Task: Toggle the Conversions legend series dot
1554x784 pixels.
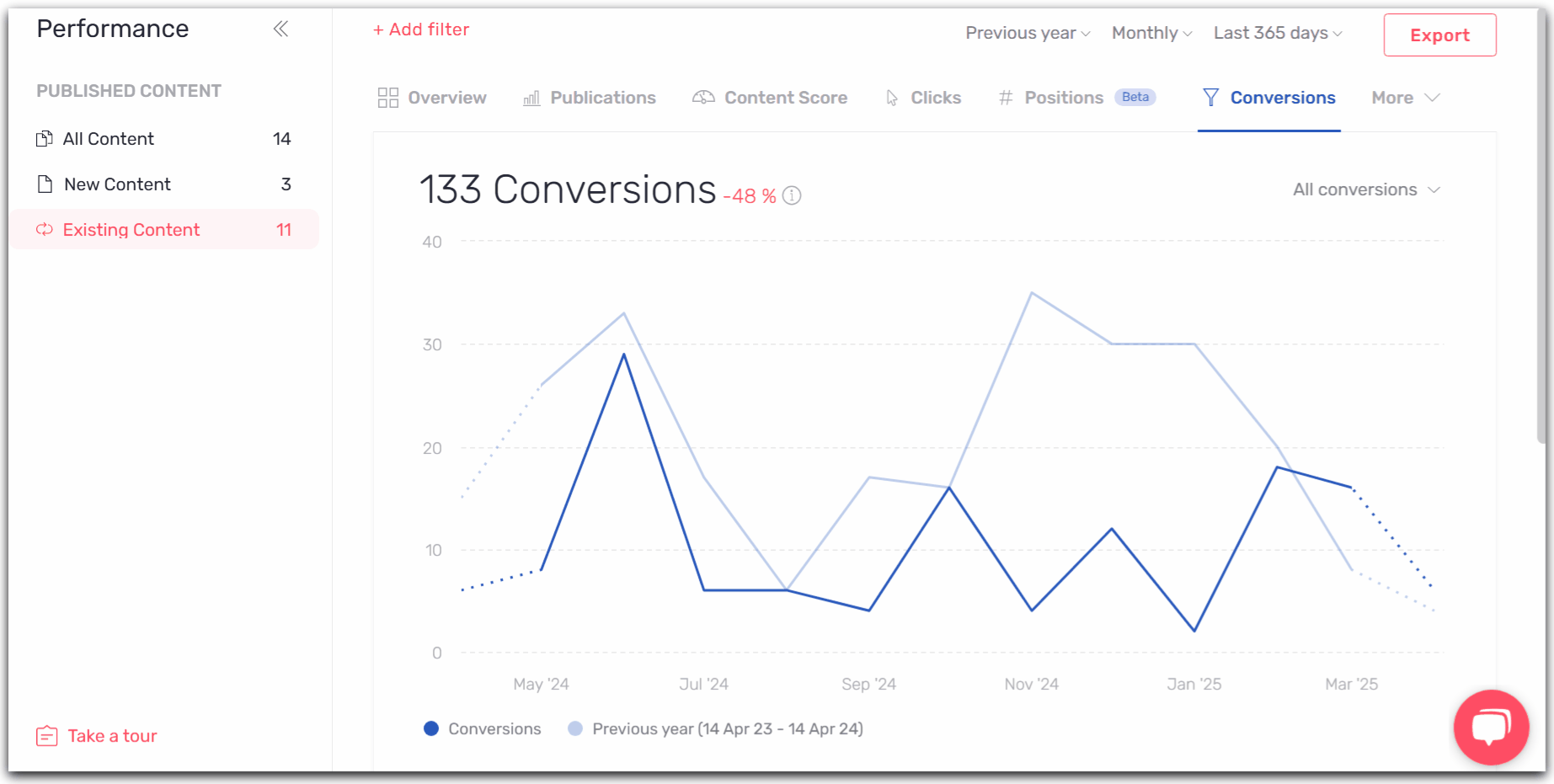Action: [431, 728]
